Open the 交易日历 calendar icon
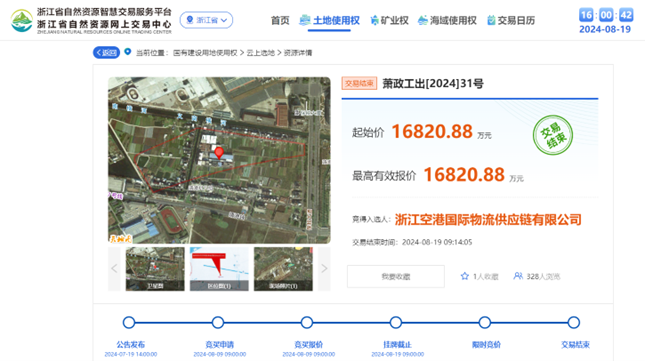645x361 pixels. 491,21
